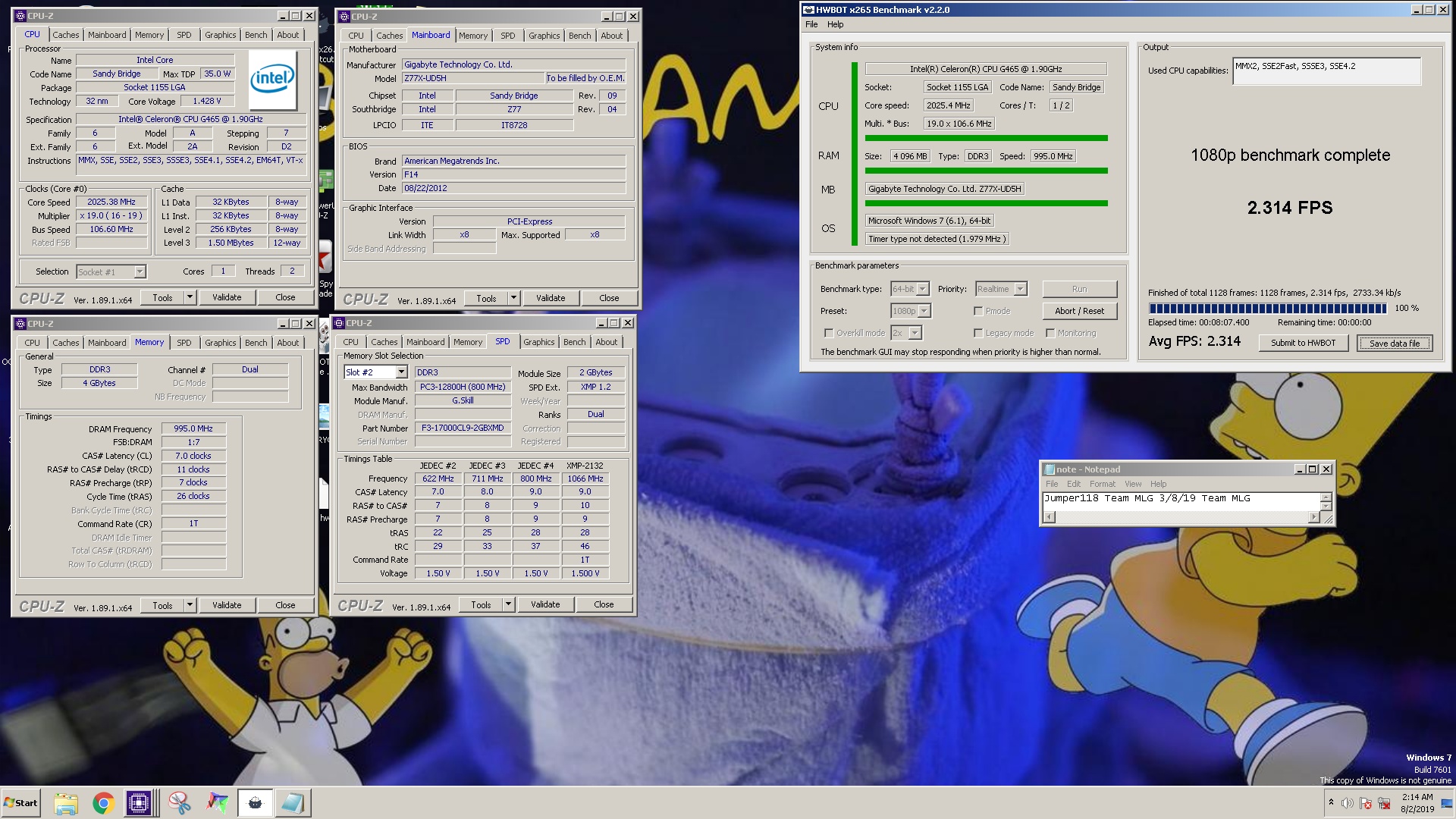The height and width of the screenshot is (819, 1456).
Task: Click Tools button in the CPU-Z Memory window
Action: [x=163, y=605]
